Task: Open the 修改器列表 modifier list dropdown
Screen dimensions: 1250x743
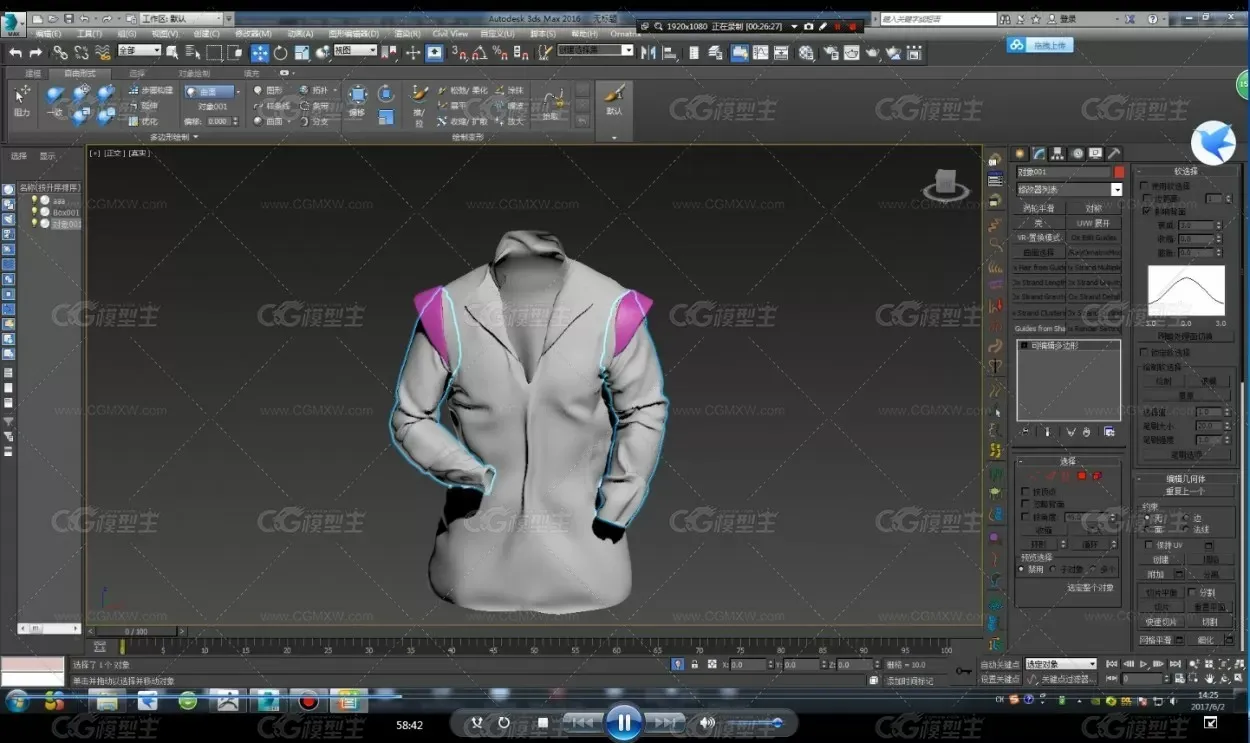Action: (1069, 189)
